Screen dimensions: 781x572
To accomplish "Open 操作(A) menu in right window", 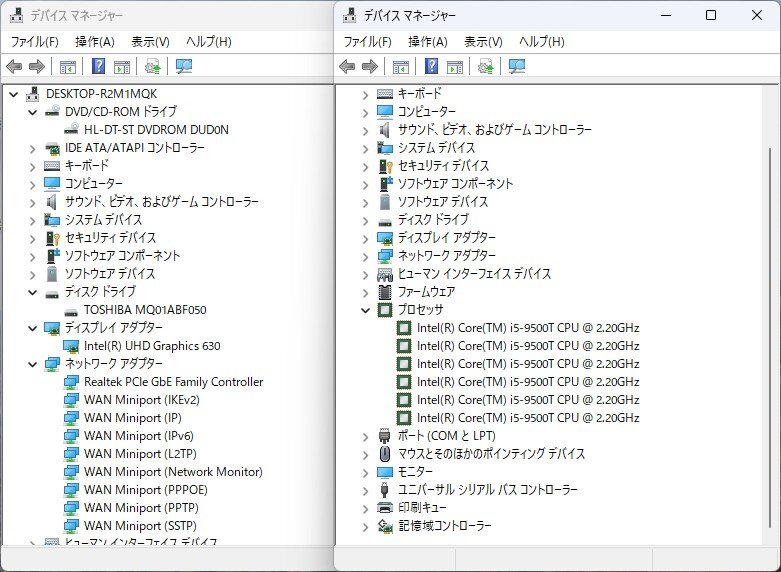I will [428, 41].
